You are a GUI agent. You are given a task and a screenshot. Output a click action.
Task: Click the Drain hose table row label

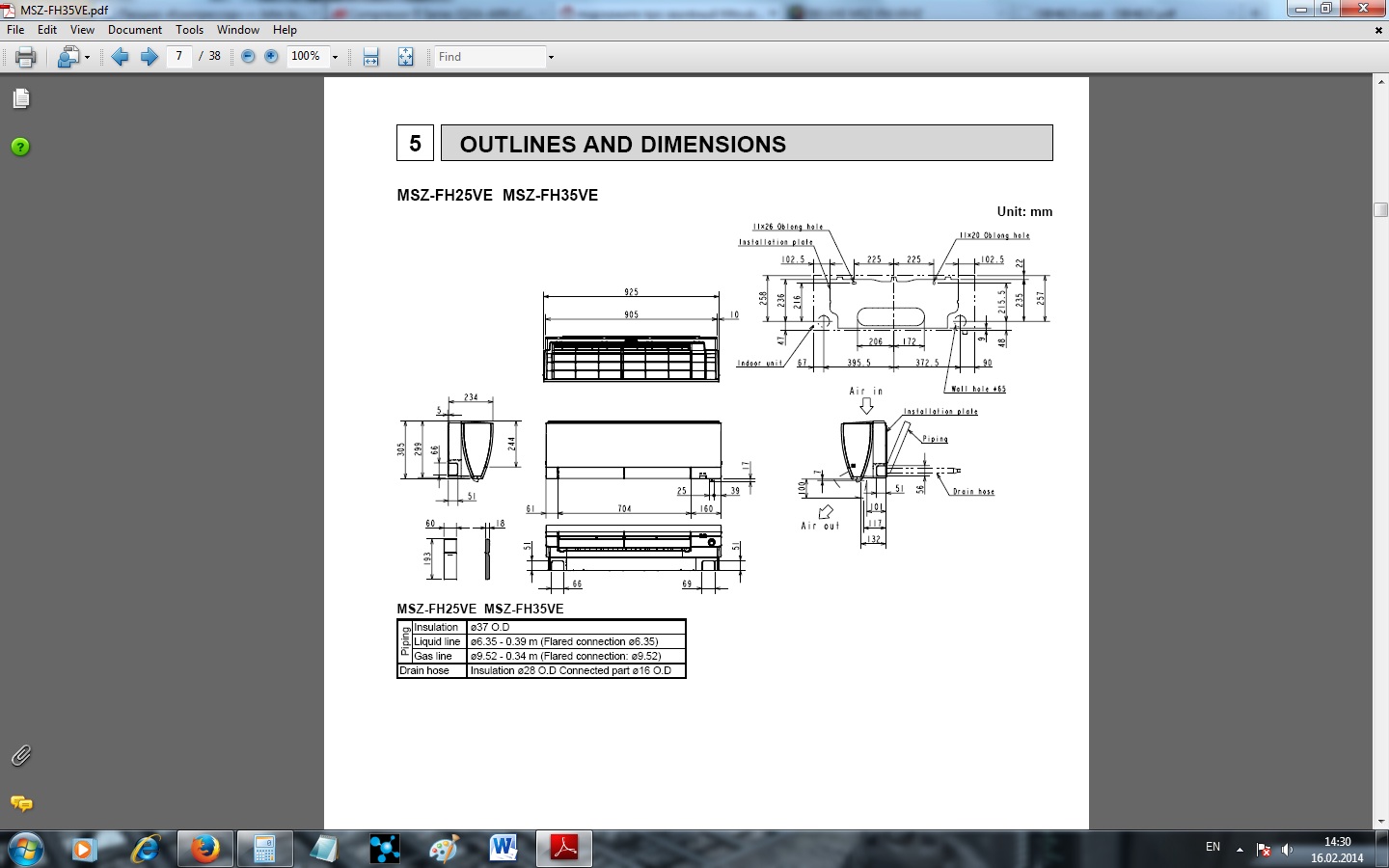[425, 670]
